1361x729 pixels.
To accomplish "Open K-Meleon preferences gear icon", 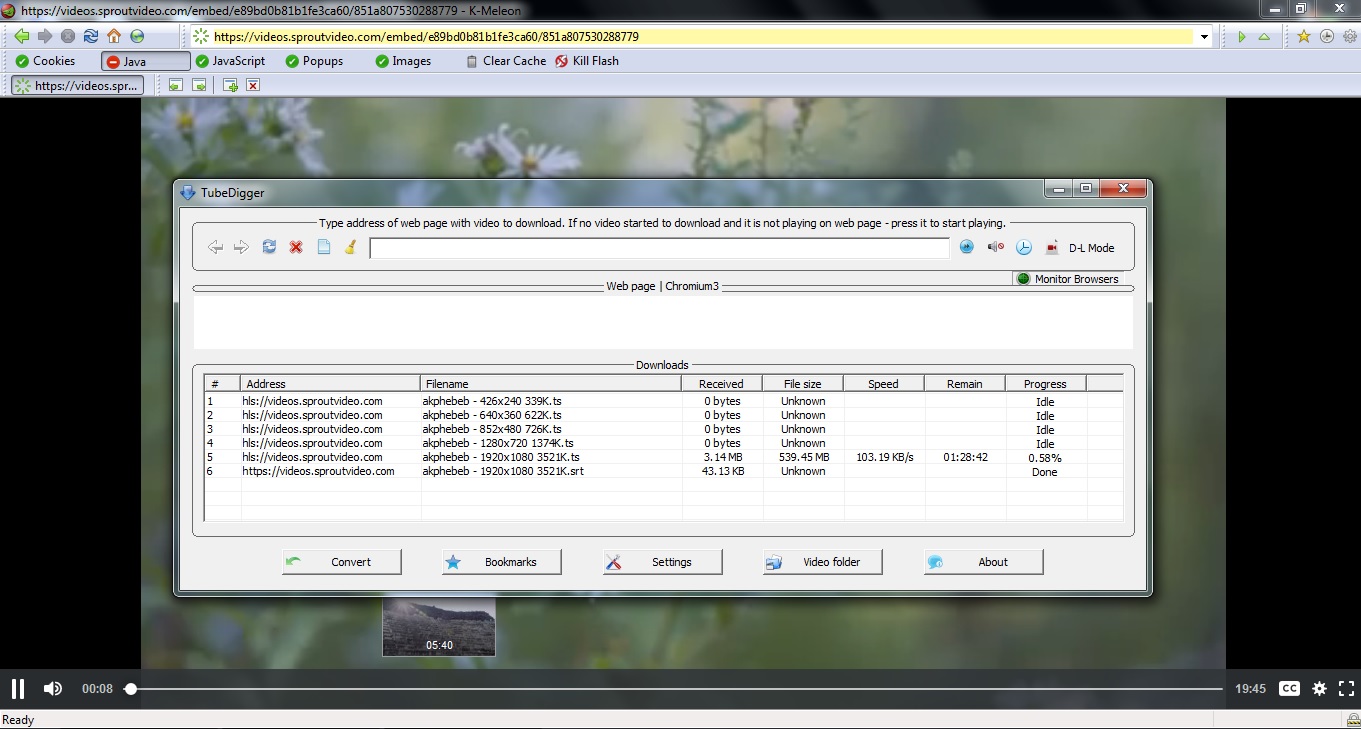I will (1350, 36).
